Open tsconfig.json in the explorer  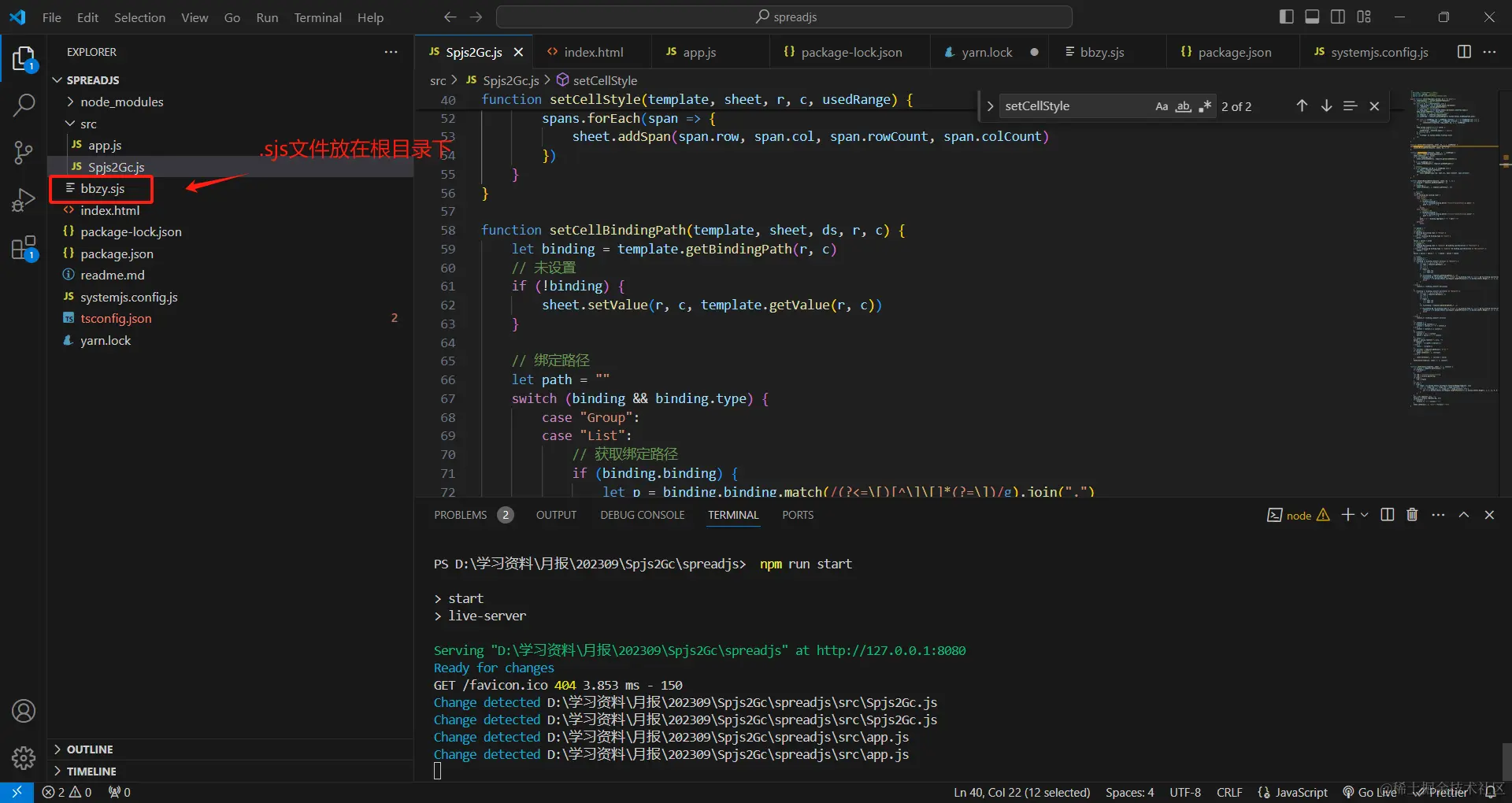coord(116,318)
